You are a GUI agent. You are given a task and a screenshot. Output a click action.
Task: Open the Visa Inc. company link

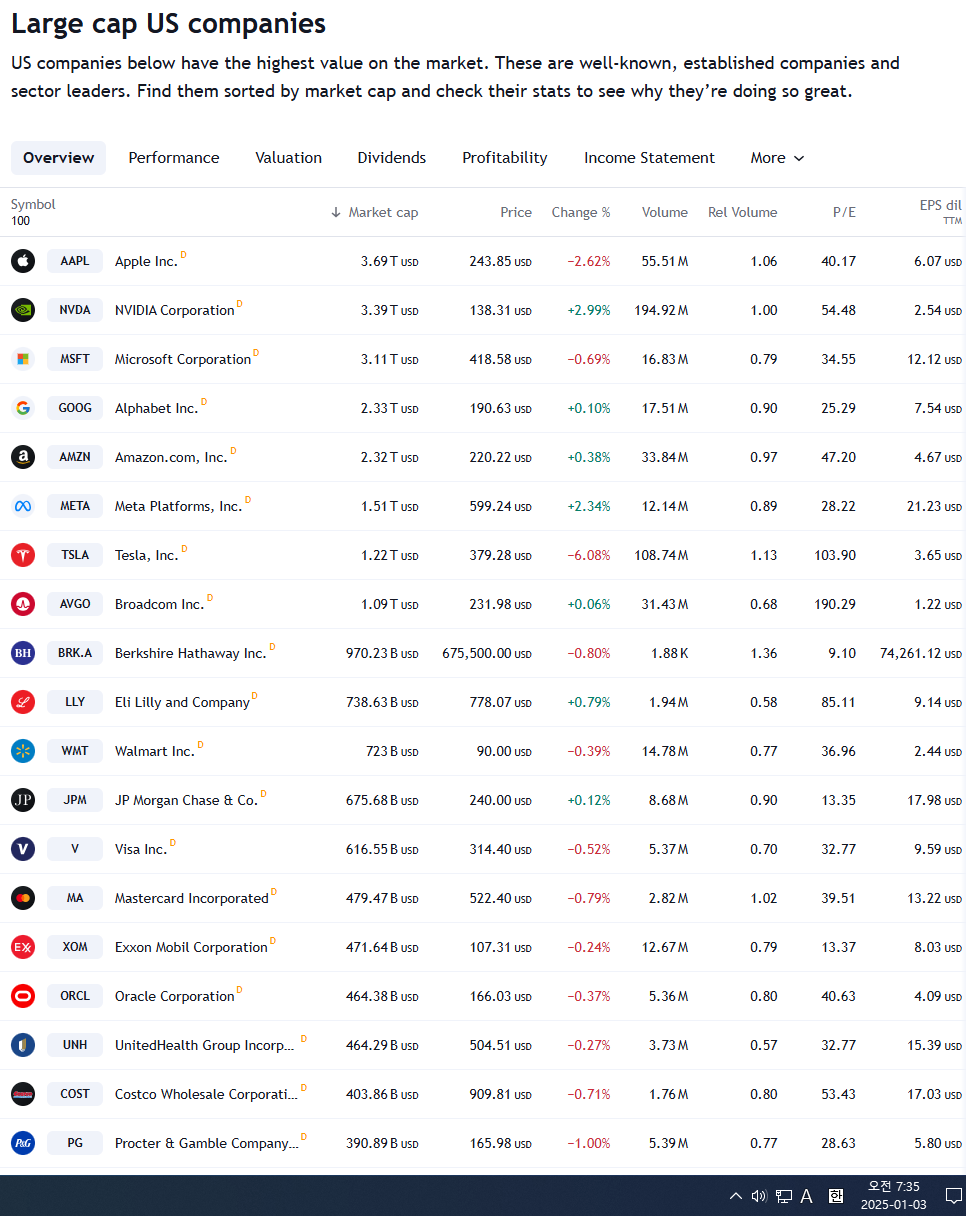141,850
